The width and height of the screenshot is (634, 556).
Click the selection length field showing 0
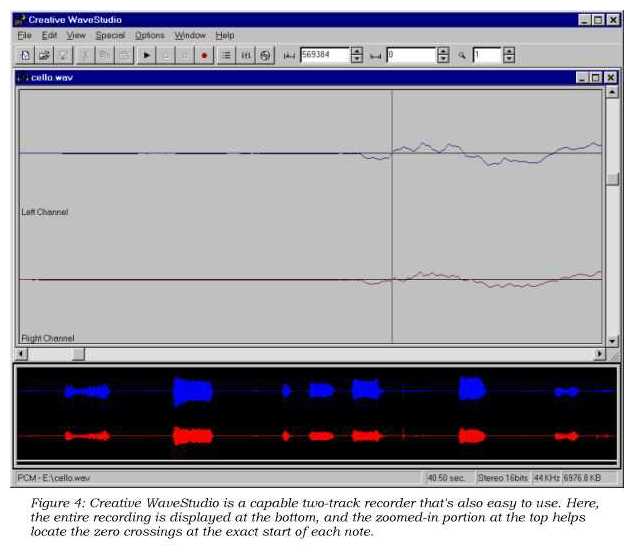(411, 55)
